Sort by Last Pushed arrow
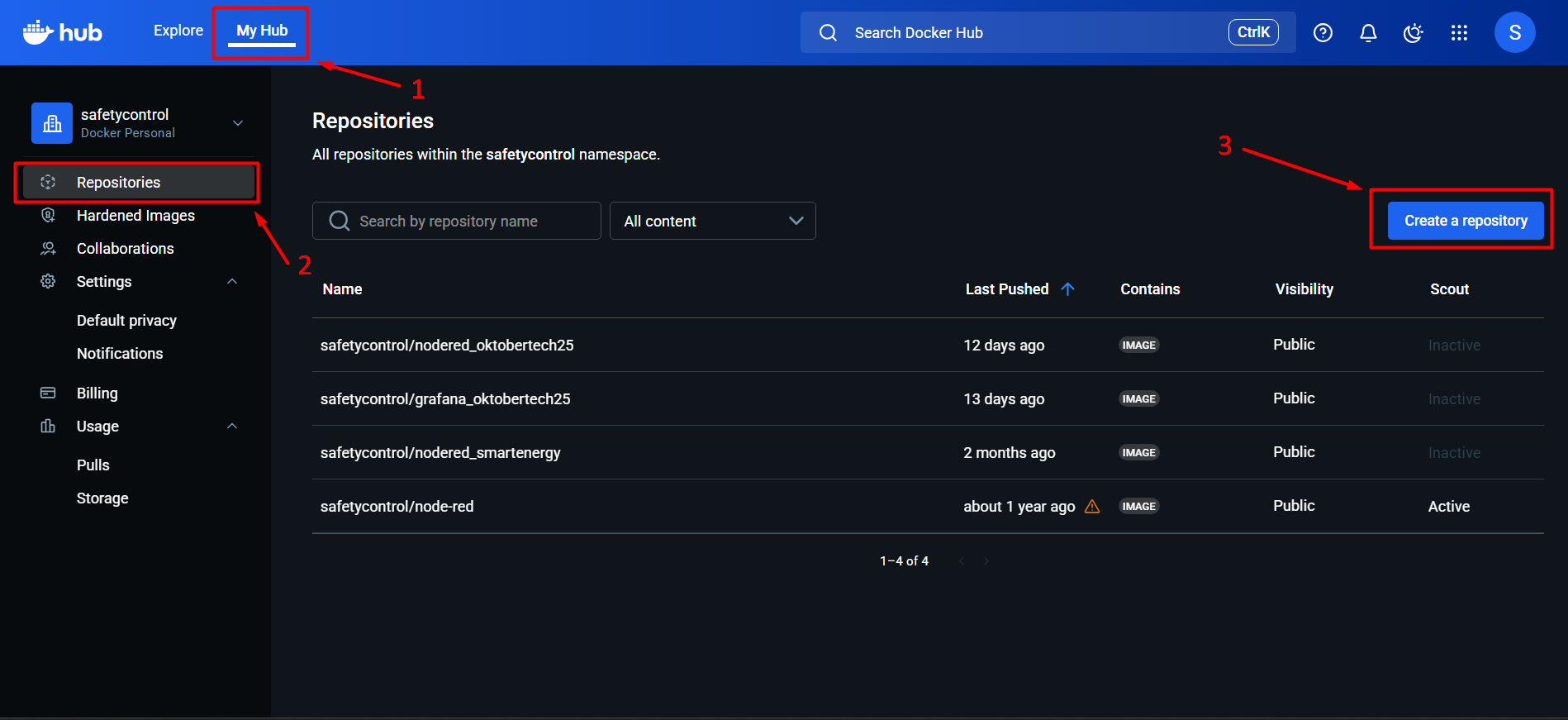The image size is (1568, 720). [x=1067, y=289]
